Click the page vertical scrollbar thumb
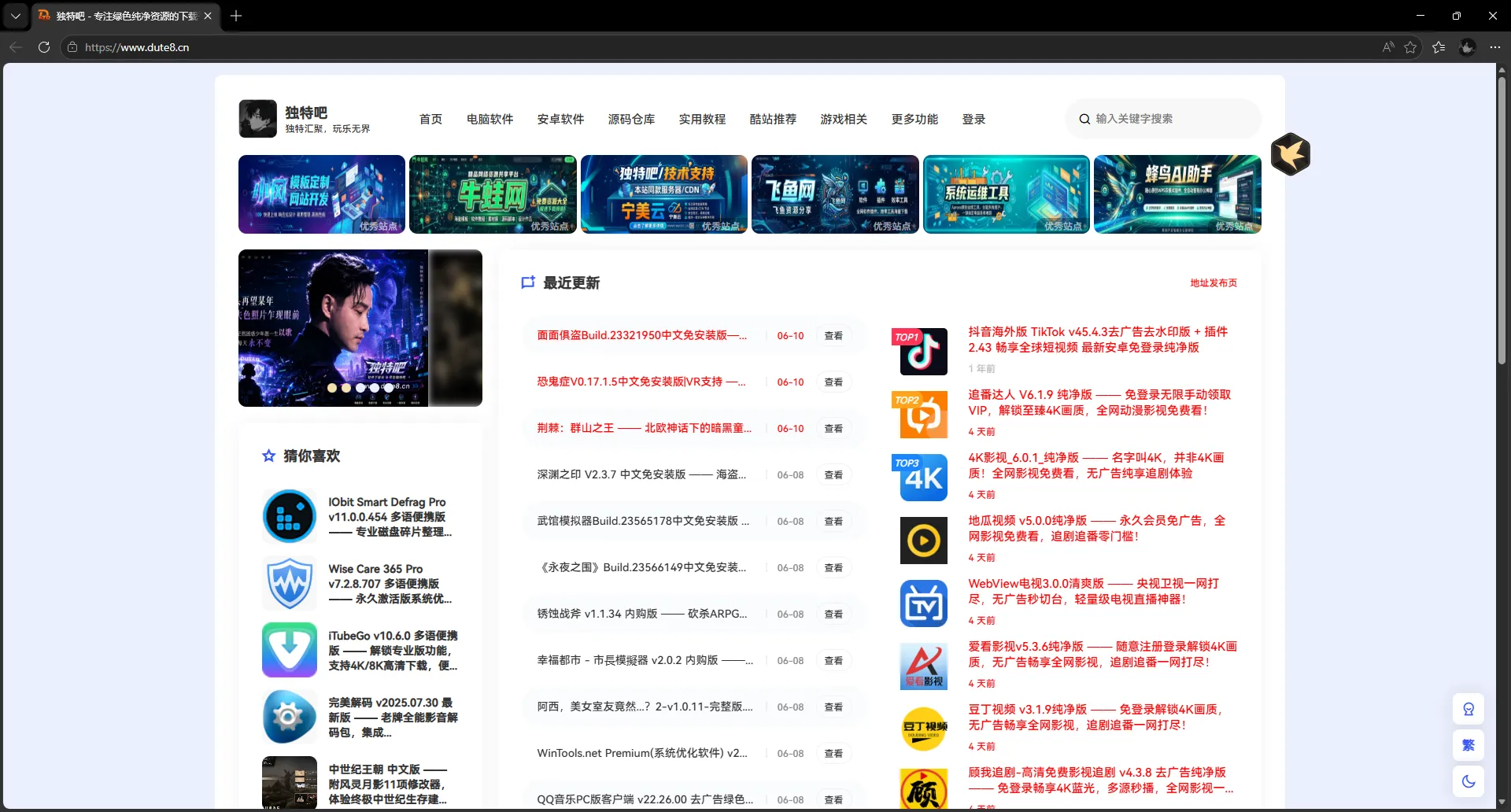Screen dimensions: 1511x812 click(x=1502, y=220)
